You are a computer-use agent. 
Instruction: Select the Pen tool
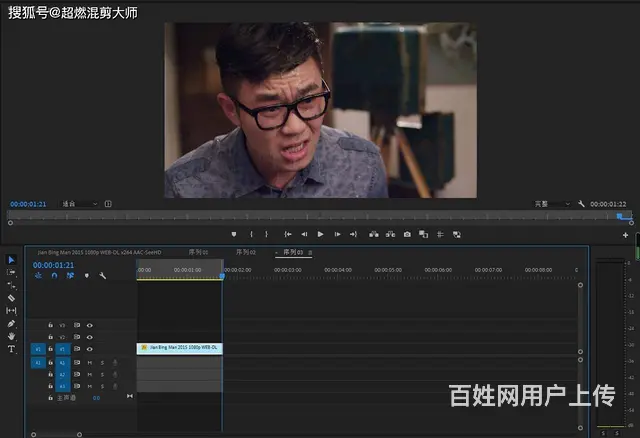click(12, 324)
